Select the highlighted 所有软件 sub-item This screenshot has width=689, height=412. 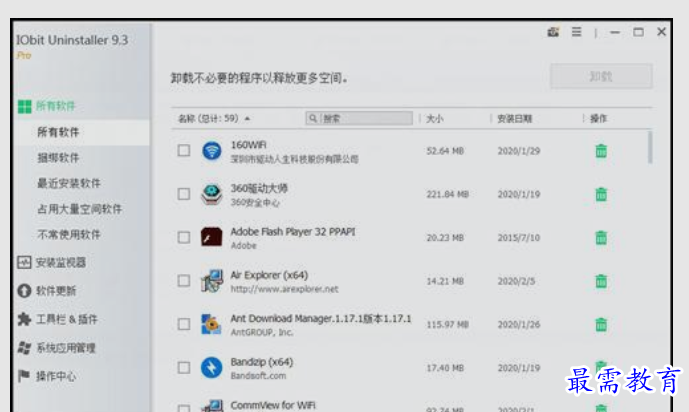[81, 132]
